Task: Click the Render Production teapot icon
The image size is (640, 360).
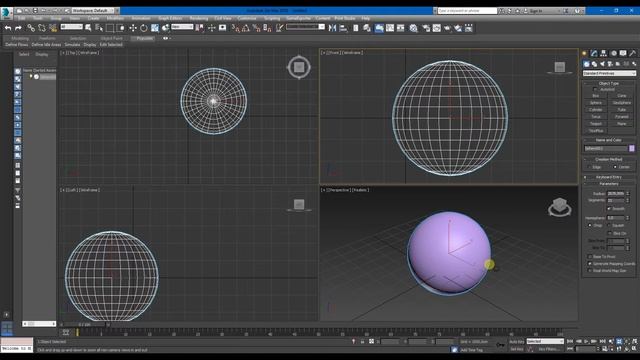Action: pyautogui.click(x=447, y=28)
